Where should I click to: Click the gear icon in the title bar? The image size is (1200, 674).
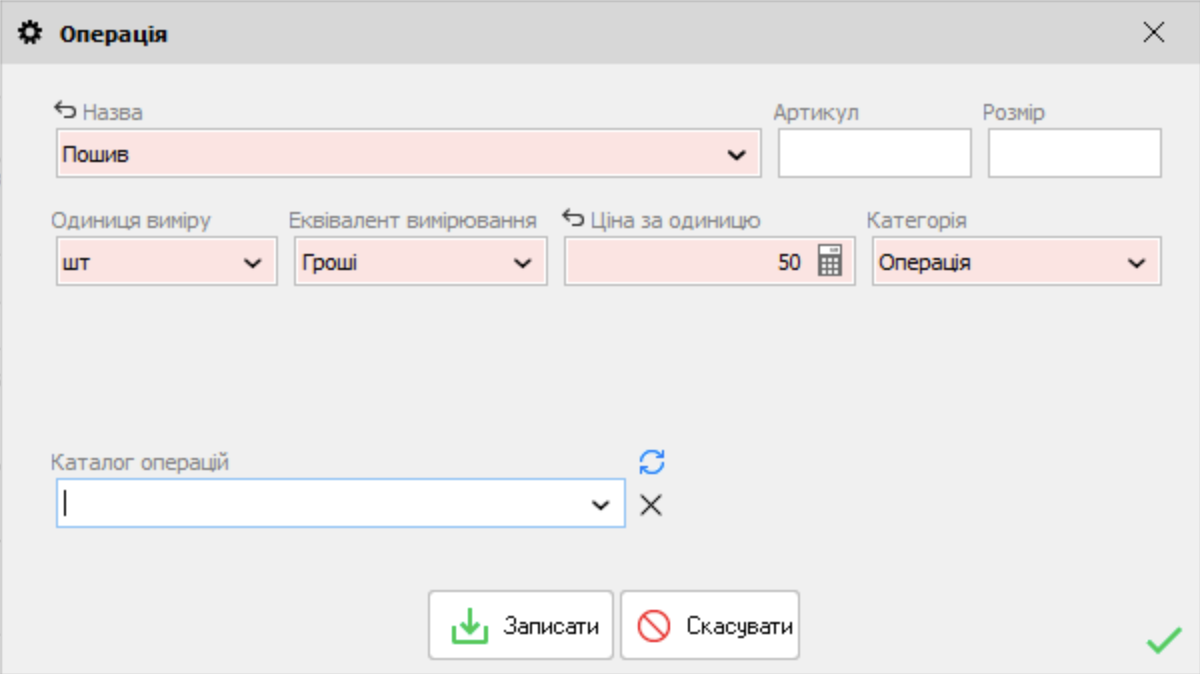point(30,31)
